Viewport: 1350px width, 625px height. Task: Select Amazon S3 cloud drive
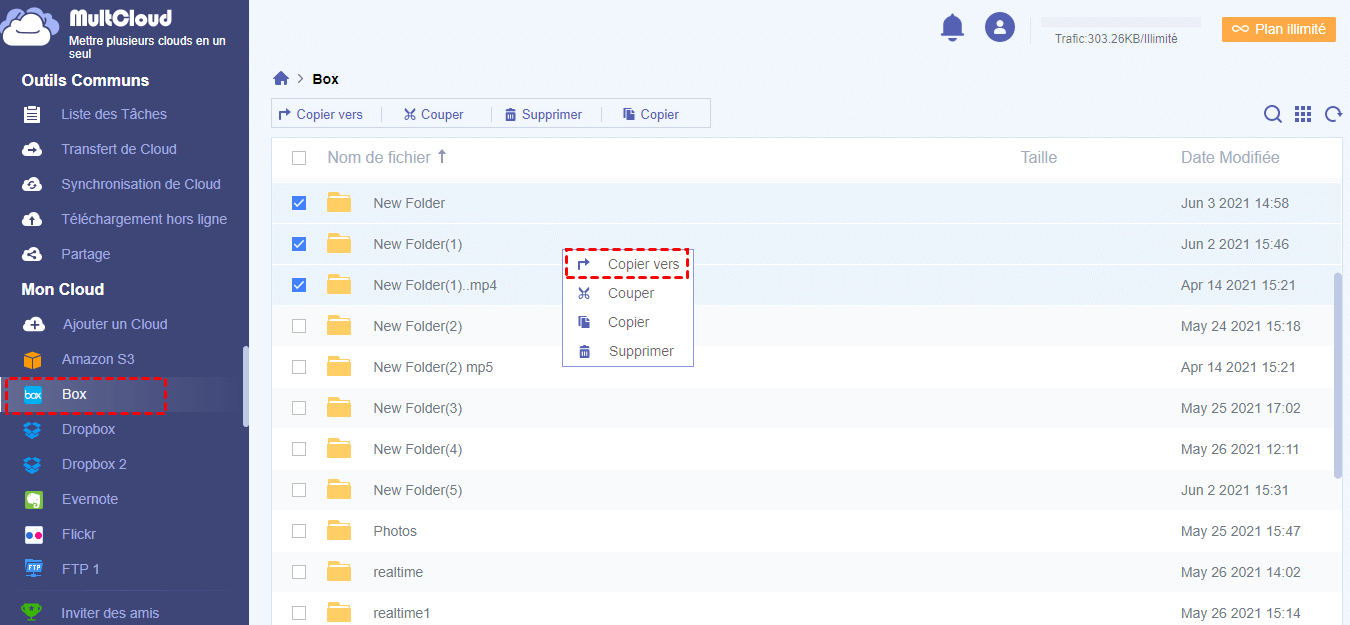[x=98, y=359]
